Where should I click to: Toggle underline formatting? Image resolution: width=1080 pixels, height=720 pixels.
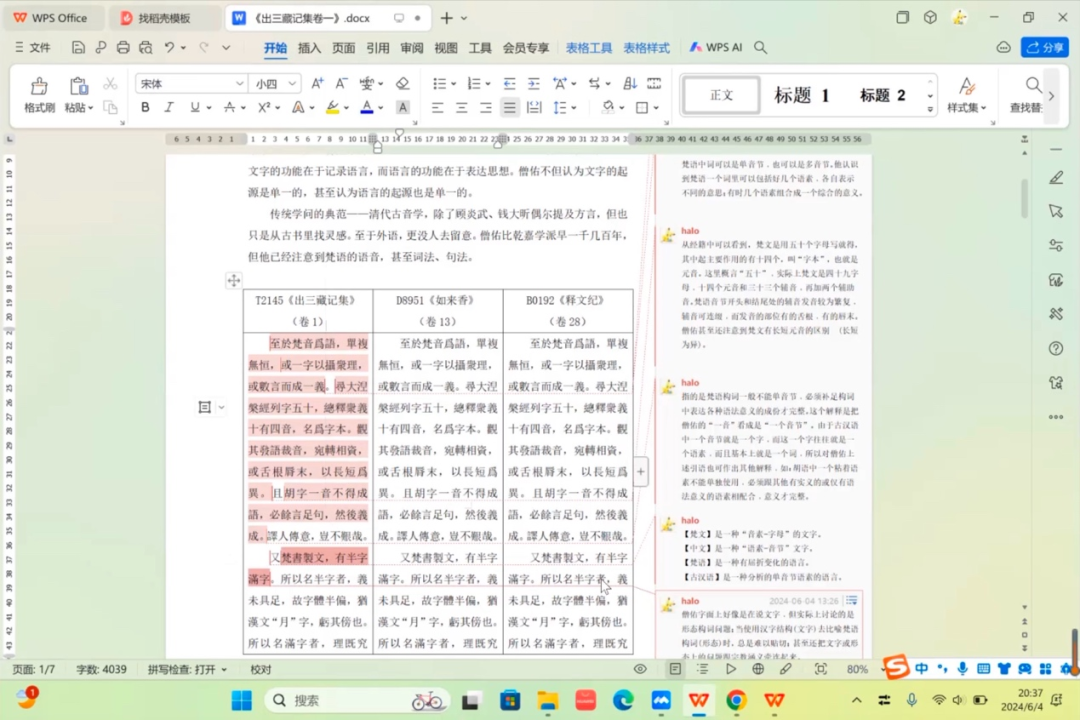[x=195, y=107]
